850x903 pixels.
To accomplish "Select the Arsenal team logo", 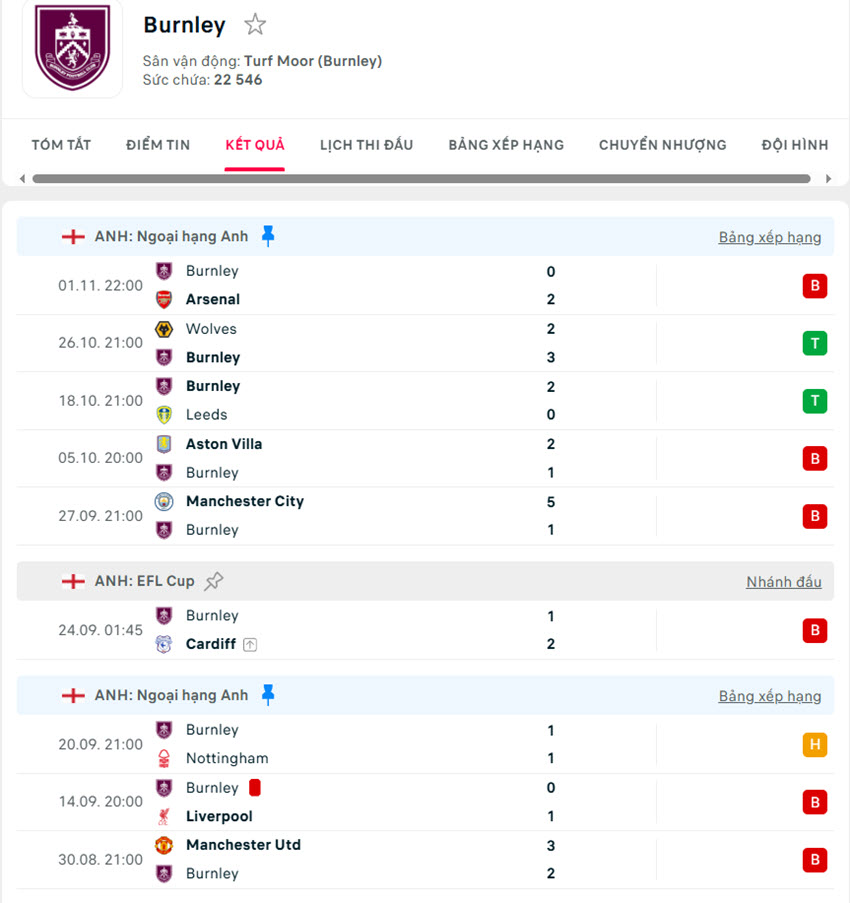I will point(165,299).
